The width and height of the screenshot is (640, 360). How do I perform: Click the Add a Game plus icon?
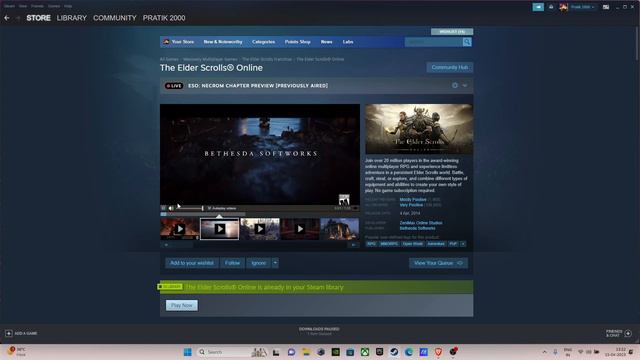[x=9, y=333]
